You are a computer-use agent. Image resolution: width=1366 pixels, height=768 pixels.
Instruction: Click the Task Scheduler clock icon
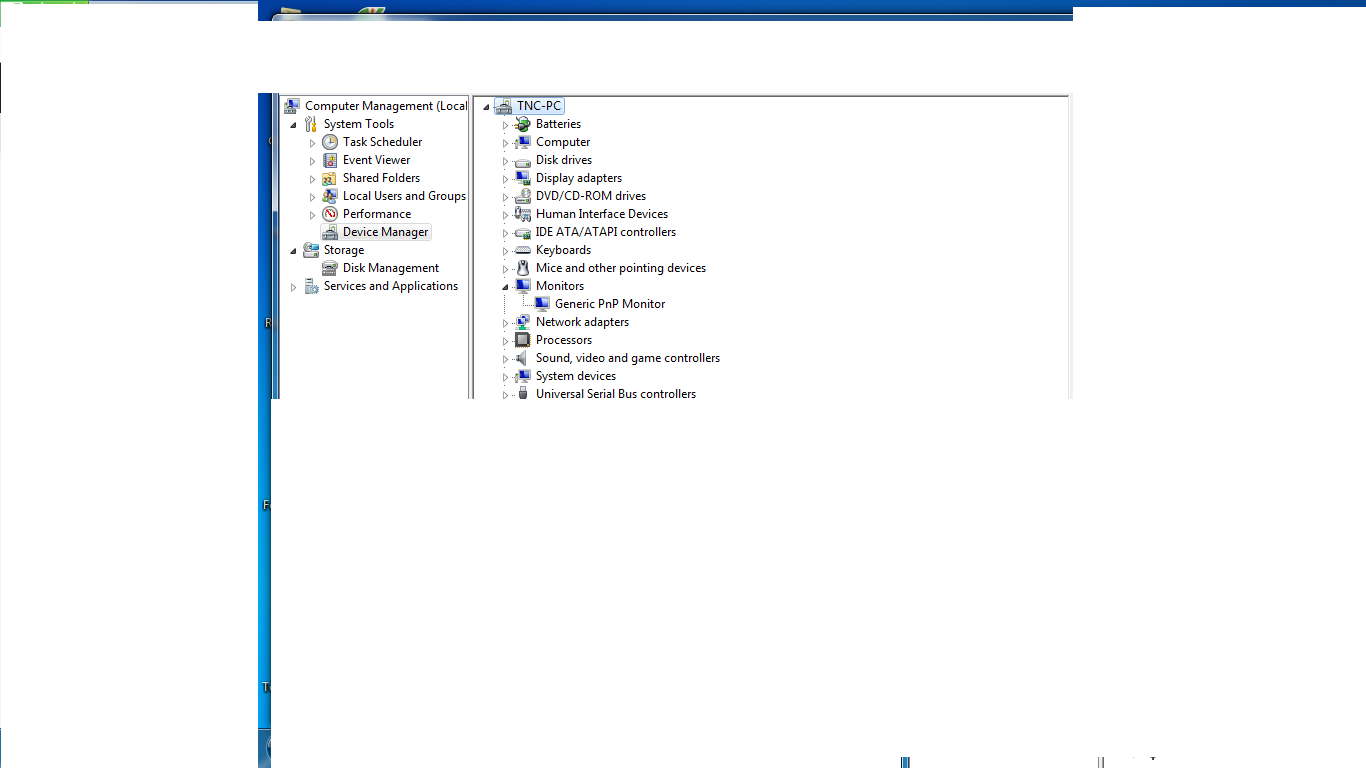coord(330,142)
